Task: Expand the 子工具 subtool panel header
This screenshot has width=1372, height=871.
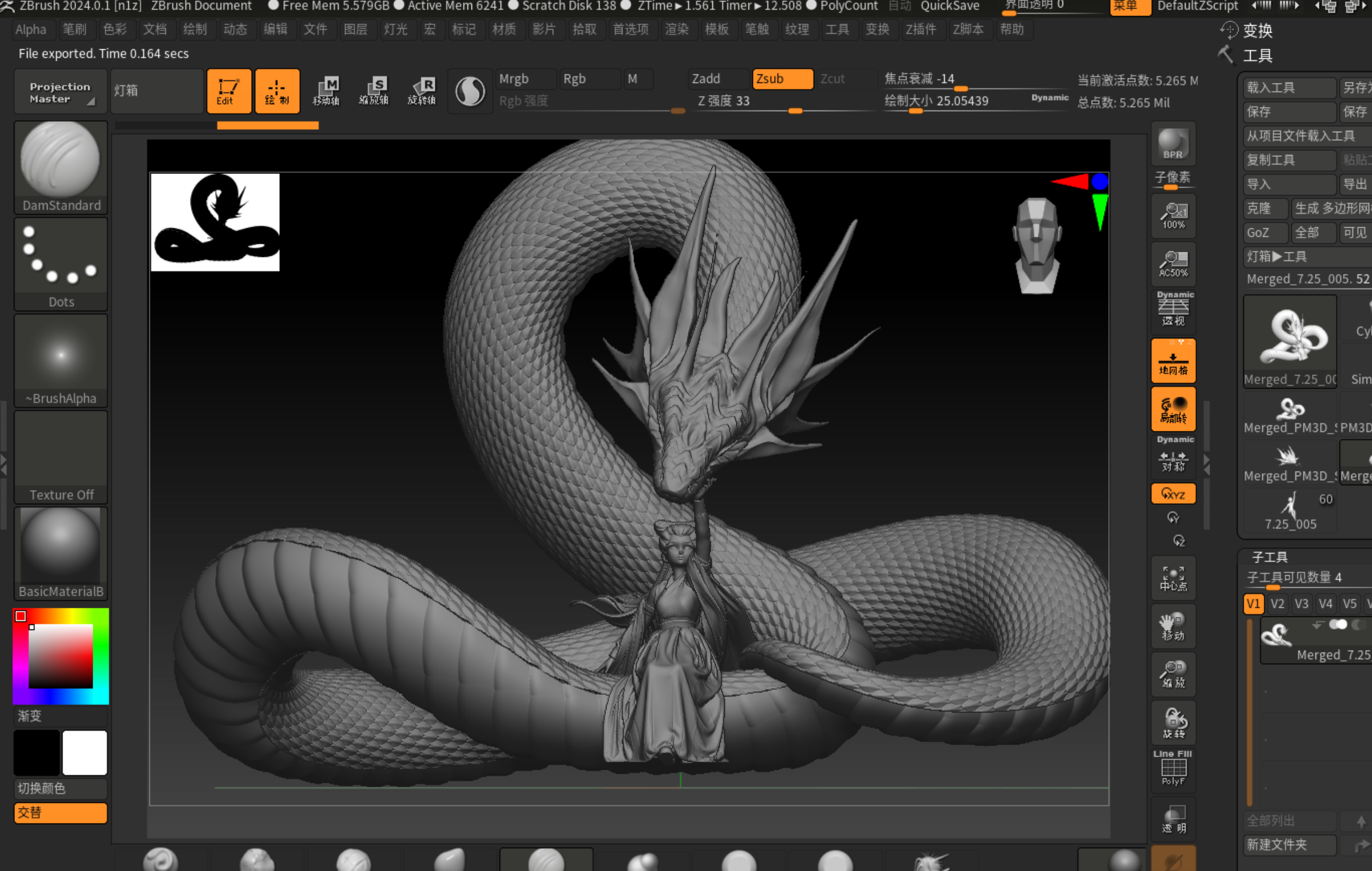Action: click(1270, 557)
